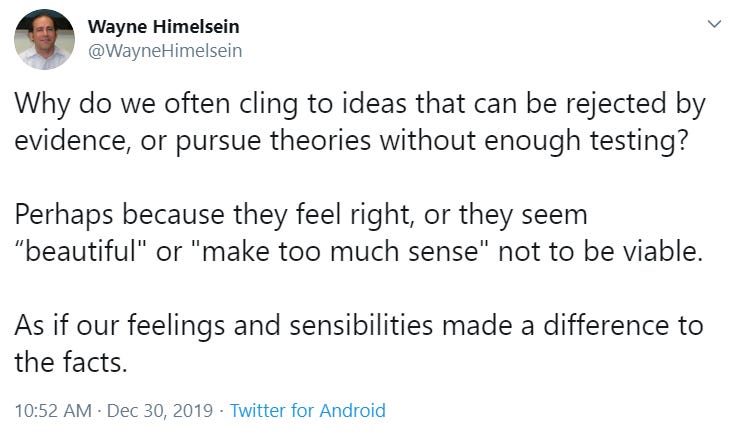
Task: Open Wayne Himelsein's profile photo
Action: (x=44, y=39)
